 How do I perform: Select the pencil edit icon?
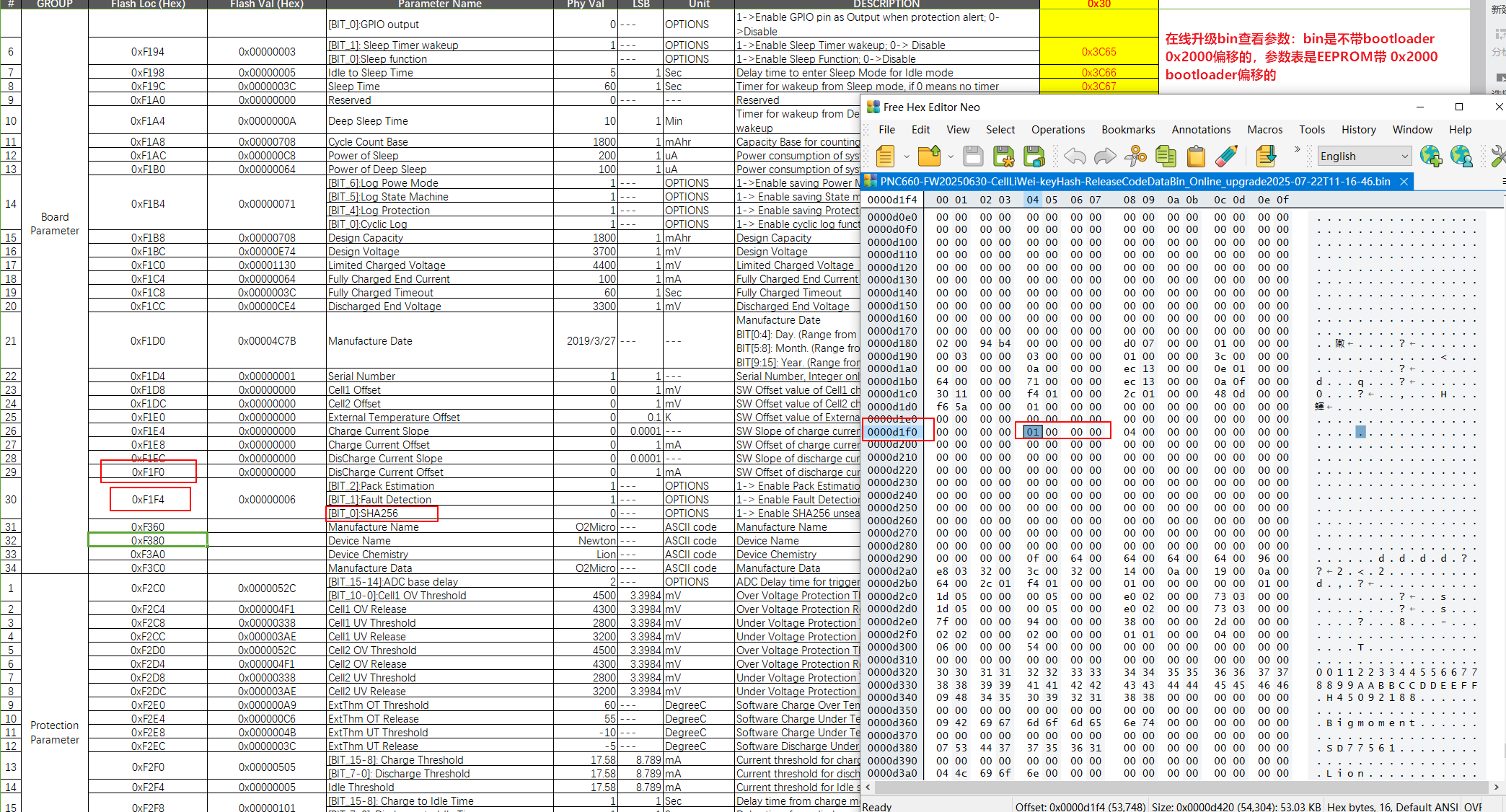point(1226,156)
